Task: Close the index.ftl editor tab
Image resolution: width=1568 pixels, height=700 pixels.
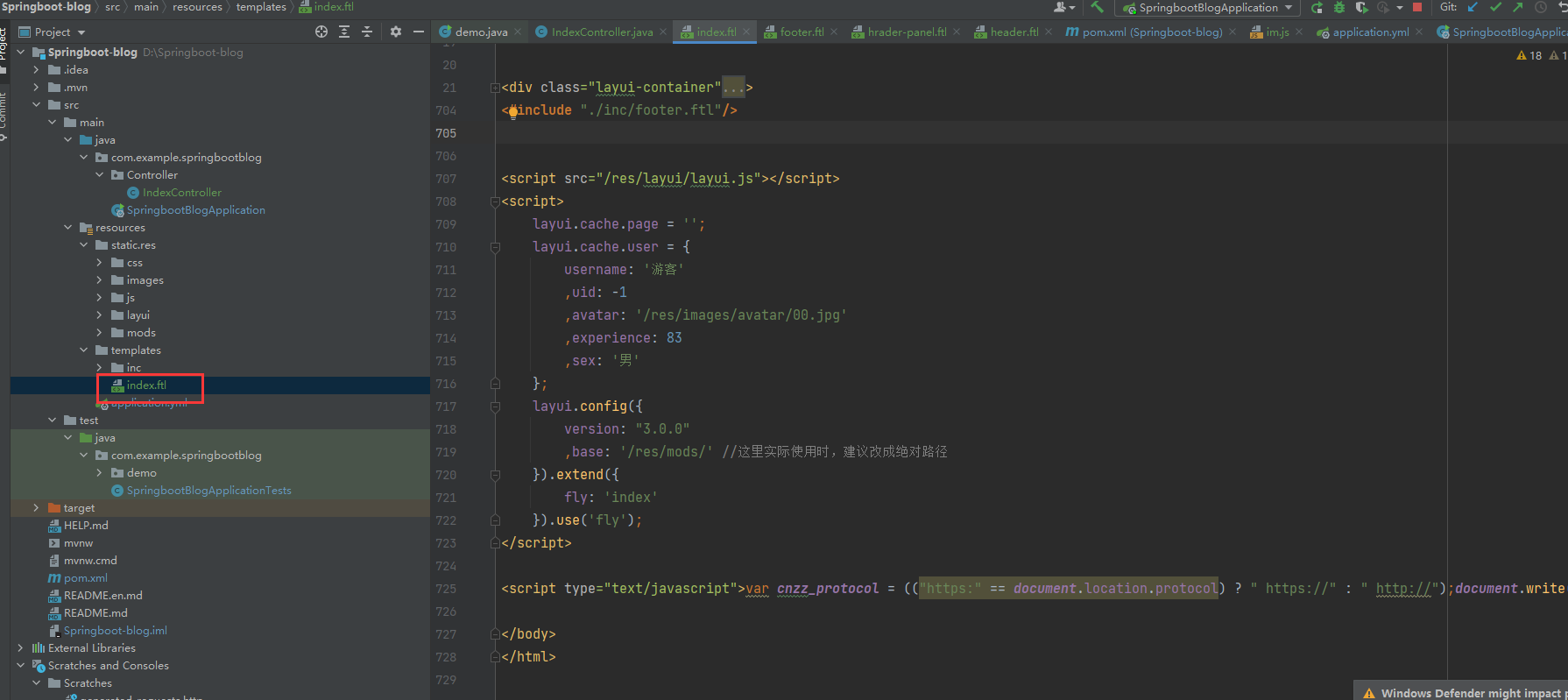Action: tap(746, 32)
